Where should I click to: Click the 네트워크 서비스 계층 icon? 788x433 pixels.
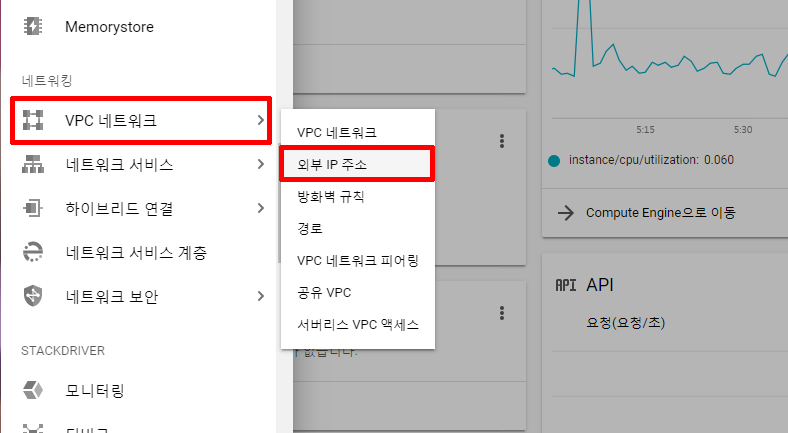(33, 252)
